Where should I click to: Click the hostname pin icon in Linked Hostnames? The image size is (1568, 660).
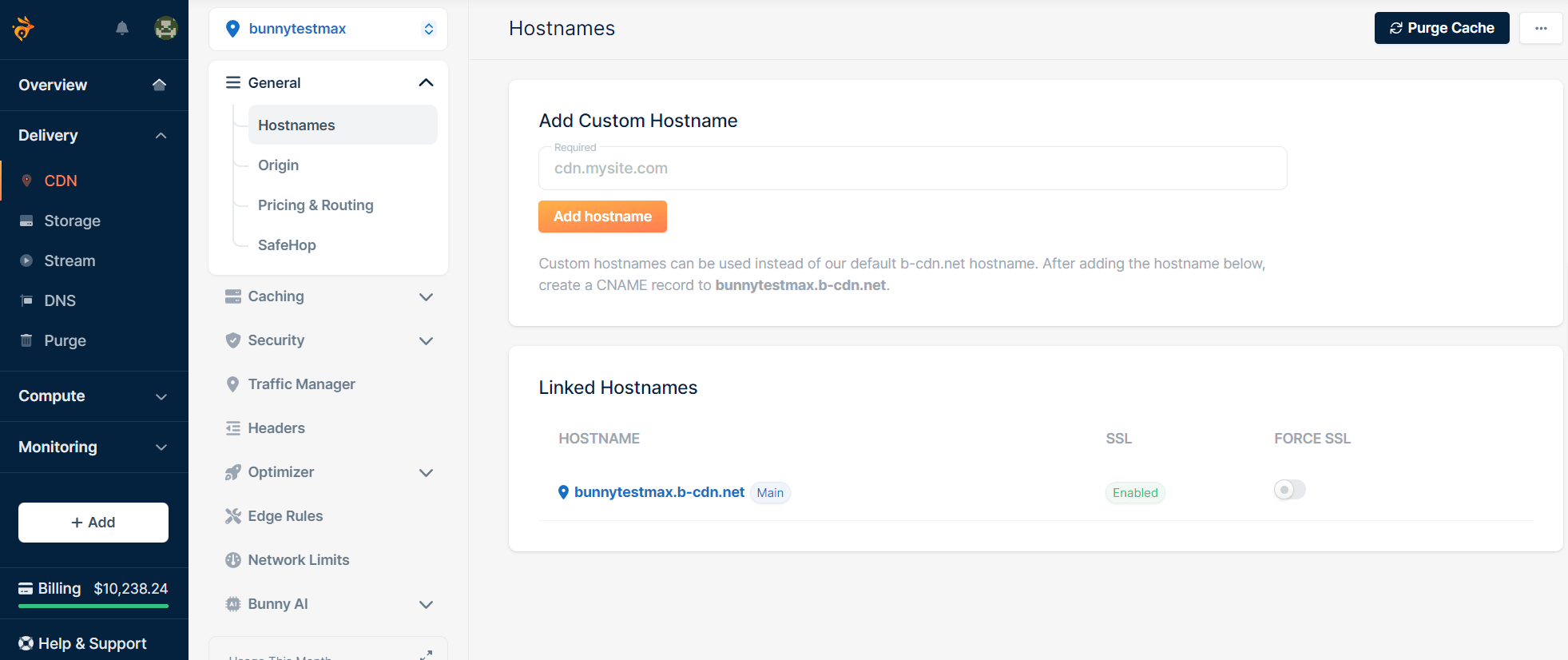(563, 492)
